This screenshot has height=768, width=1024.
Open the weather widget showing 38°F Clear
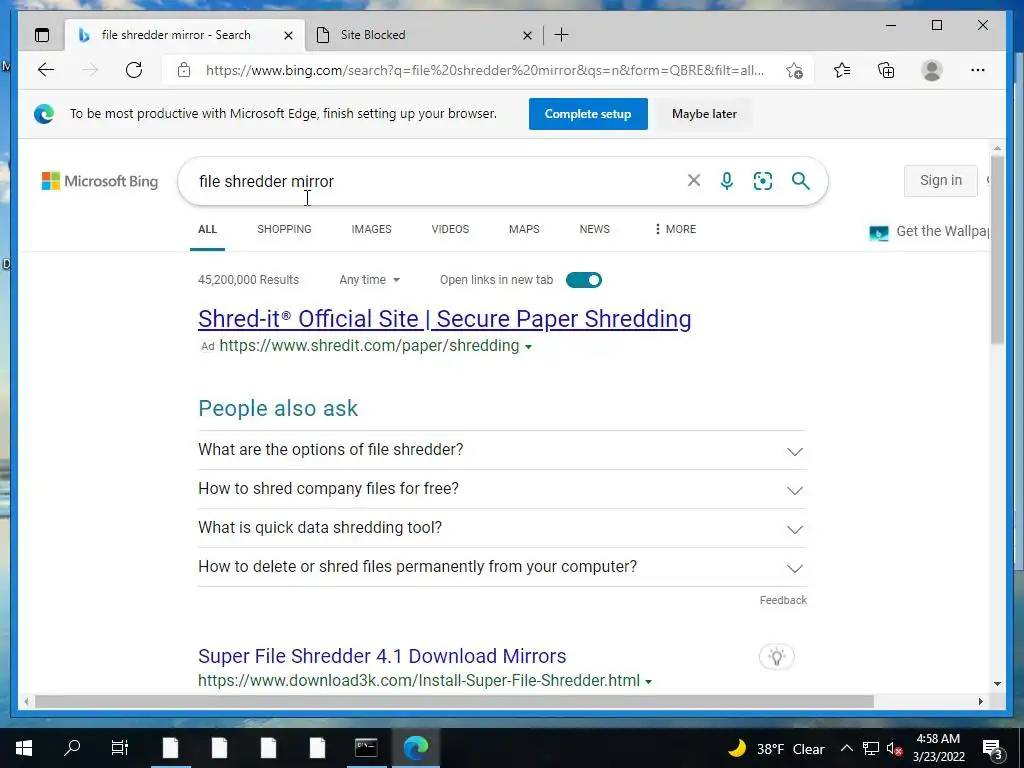pos(776,748)
